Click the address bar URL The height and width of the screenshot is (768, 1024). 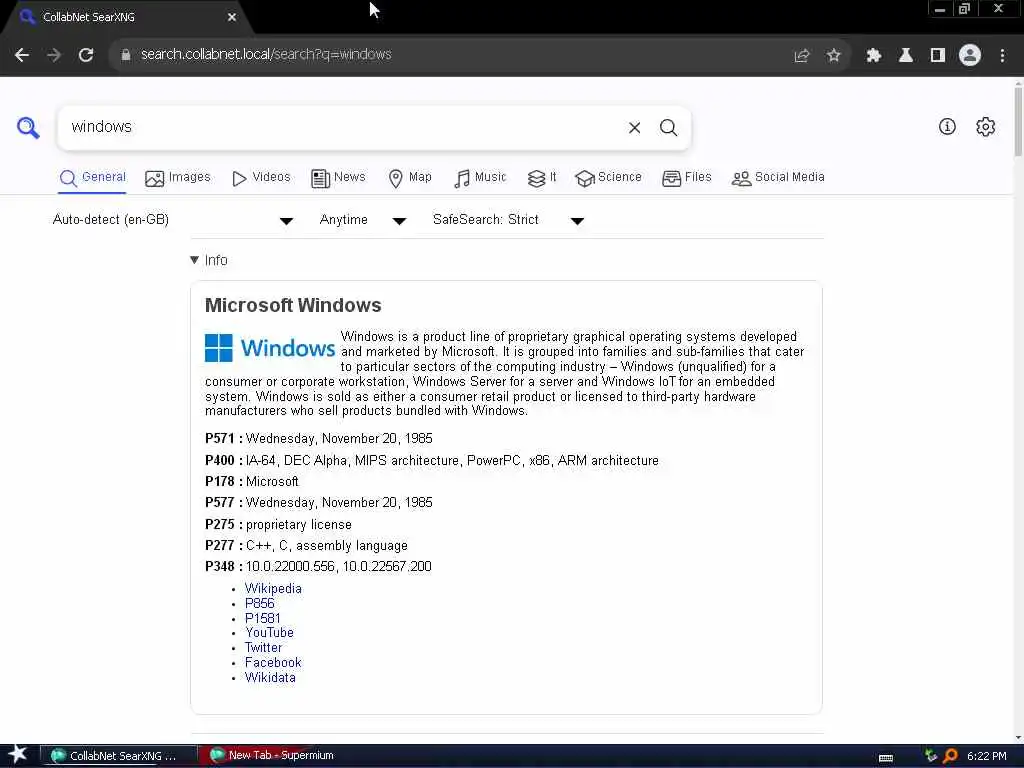(266, 55)
